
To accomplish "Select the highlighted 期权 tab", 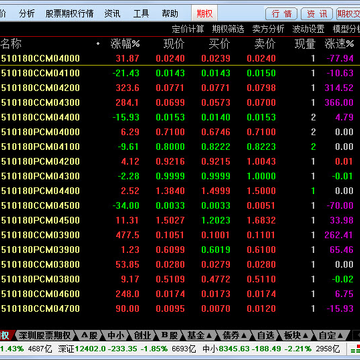I will pyautogui.click(x=204, y=14).
